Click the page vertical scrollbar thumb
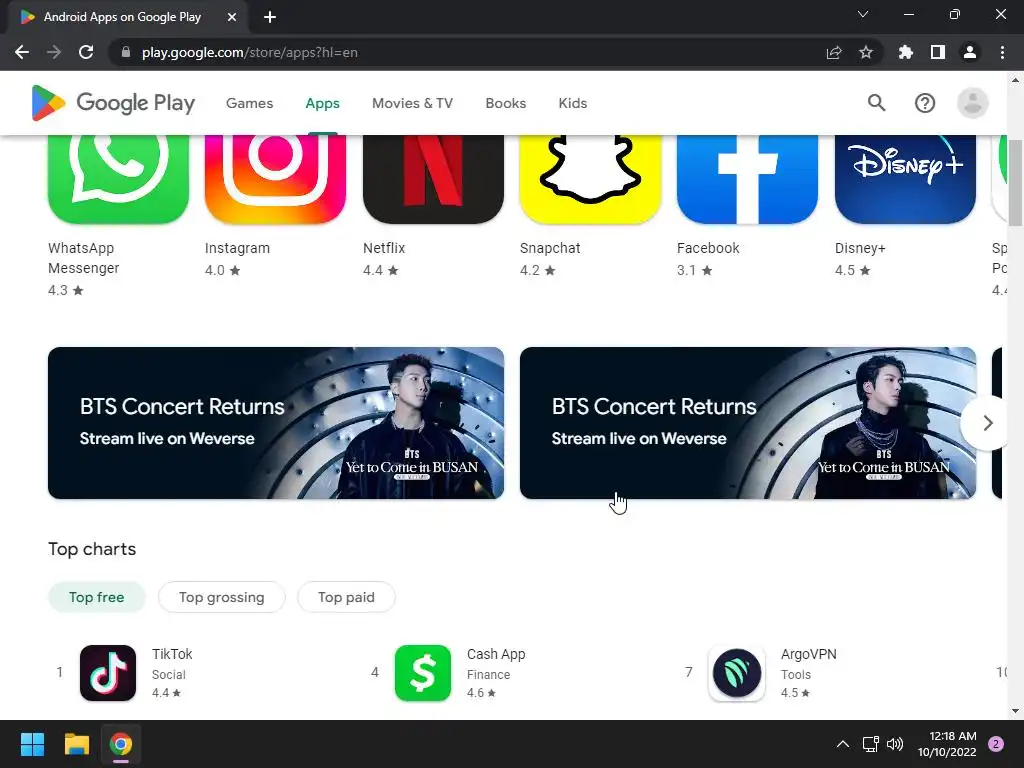 coord(1016,183)
